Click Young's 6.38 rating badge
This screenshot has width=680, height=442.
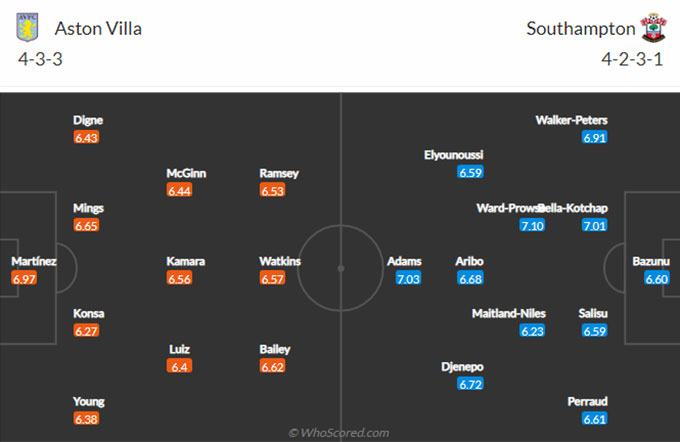(86, 419)
